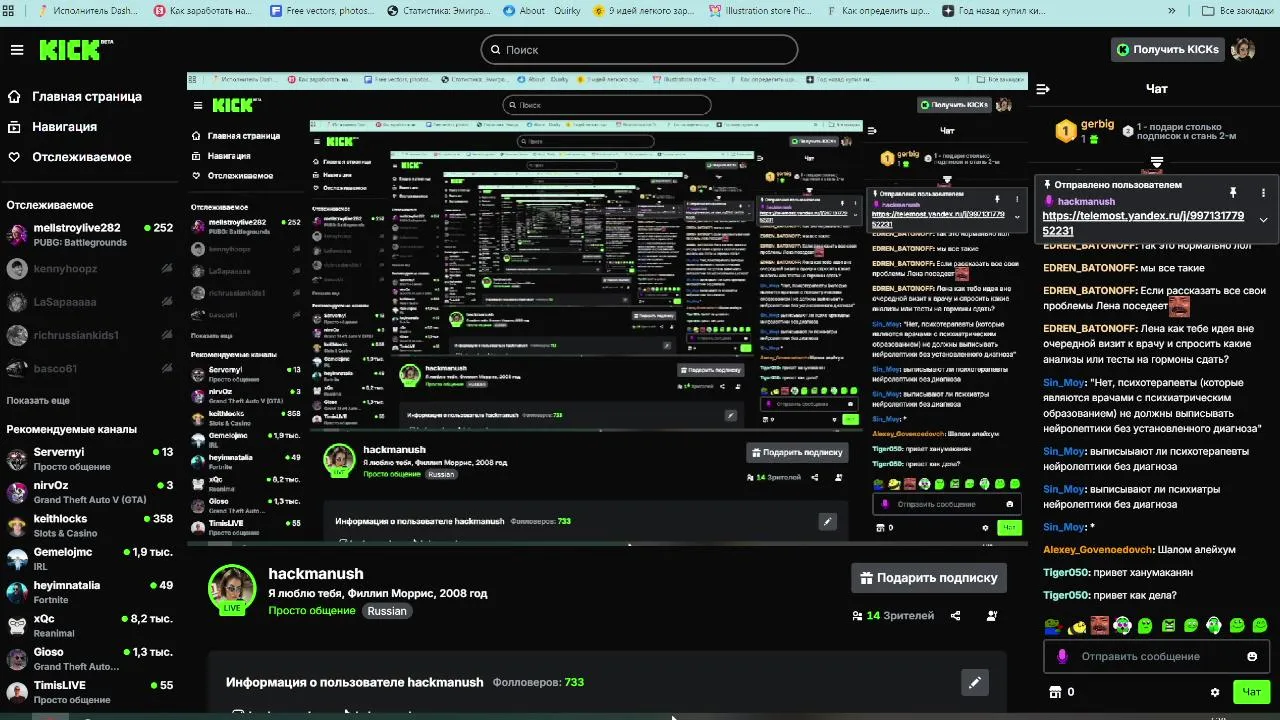
Task: Focus the Поиск search field in the header
Action: click(x=639, y=49)
